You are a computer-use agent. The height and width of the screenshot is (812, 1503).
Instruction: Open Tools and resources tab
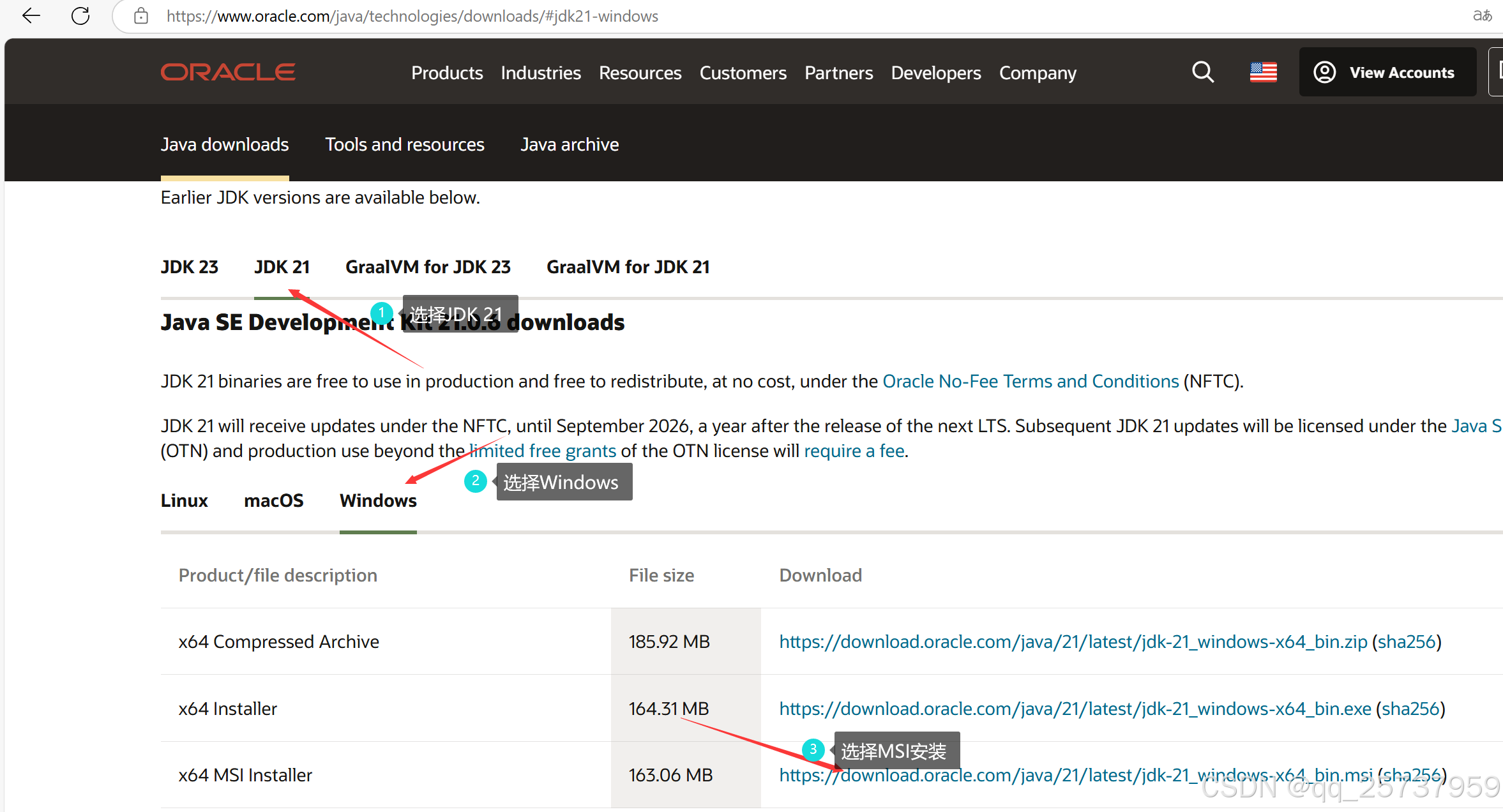point(405,144)
